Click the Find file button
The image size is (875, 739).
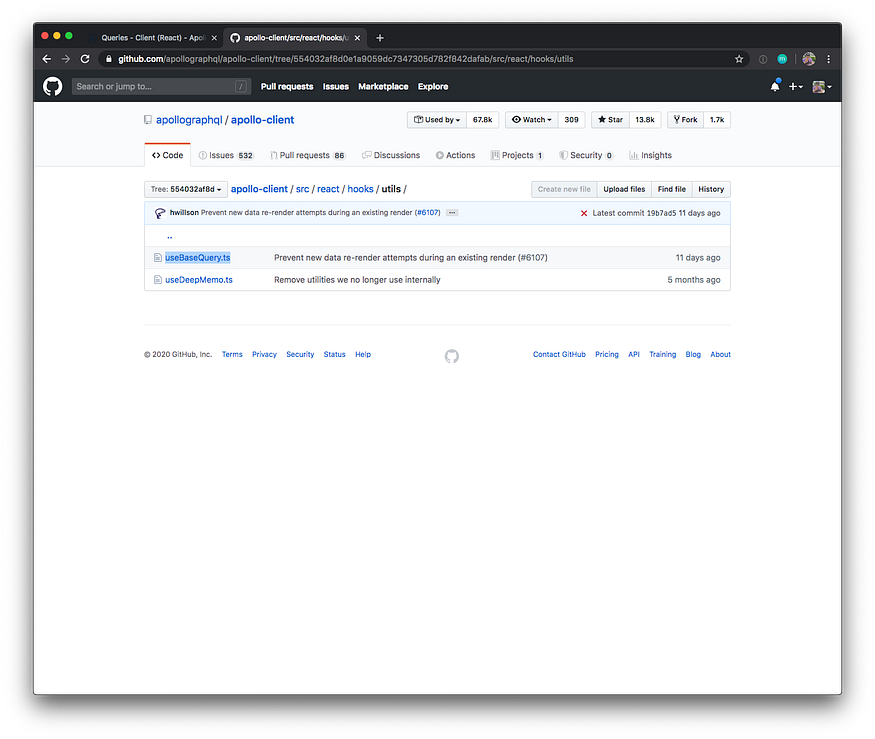click(x=671, y=189)
